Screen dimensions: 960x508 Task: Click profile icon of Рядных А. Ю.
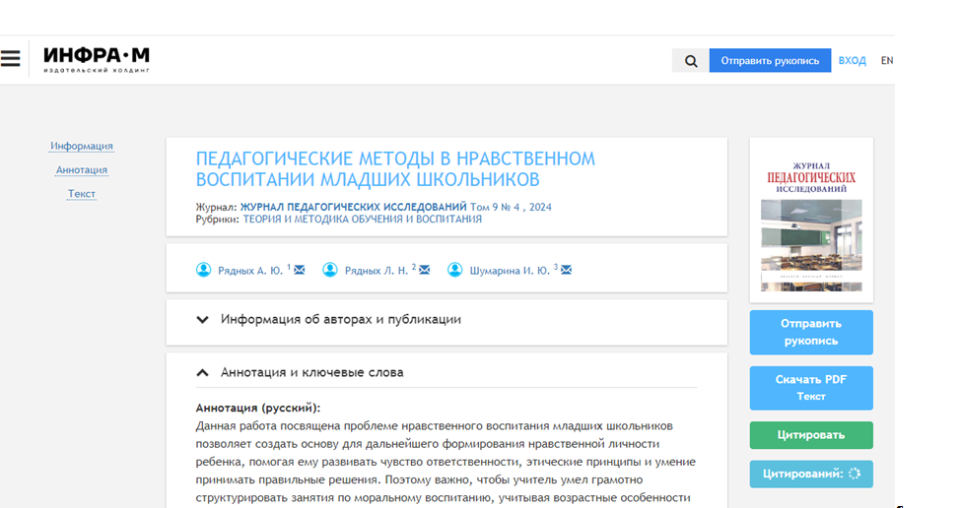pyautogui.click(x=204, y=270)
